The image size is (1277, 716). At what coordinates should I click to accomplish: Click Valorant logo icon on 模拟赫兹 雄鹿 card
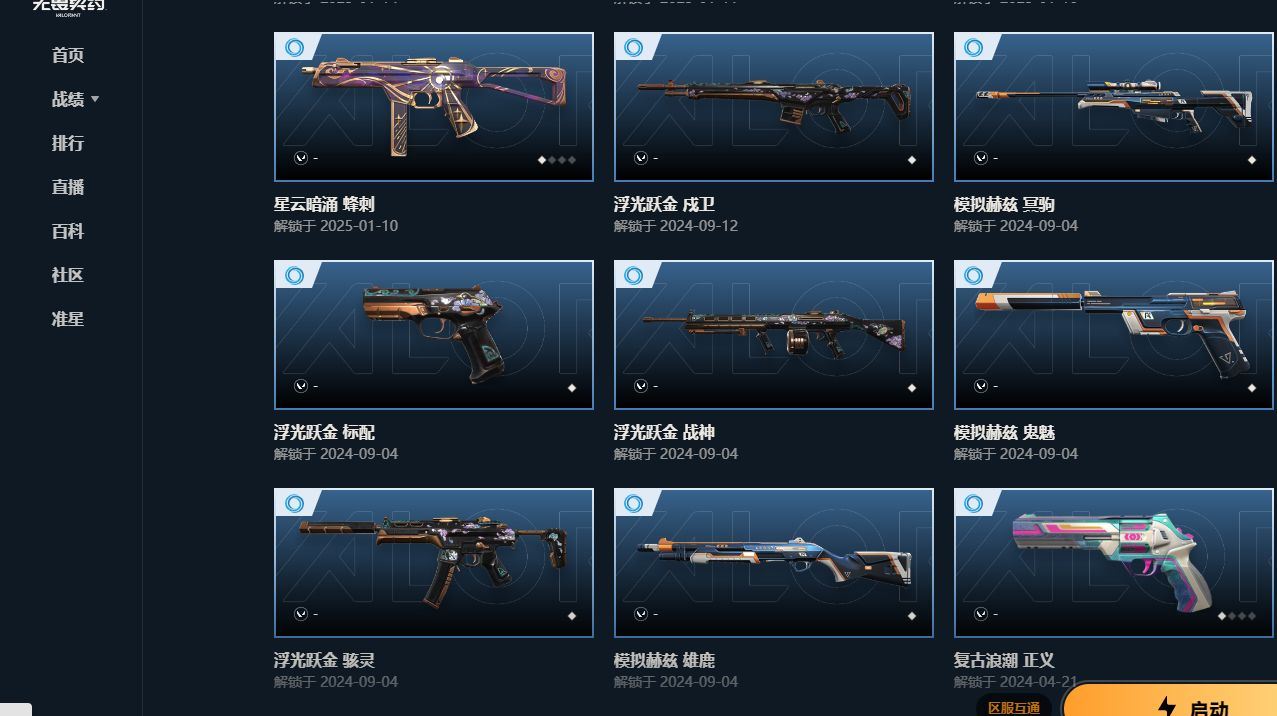(640, 614)
